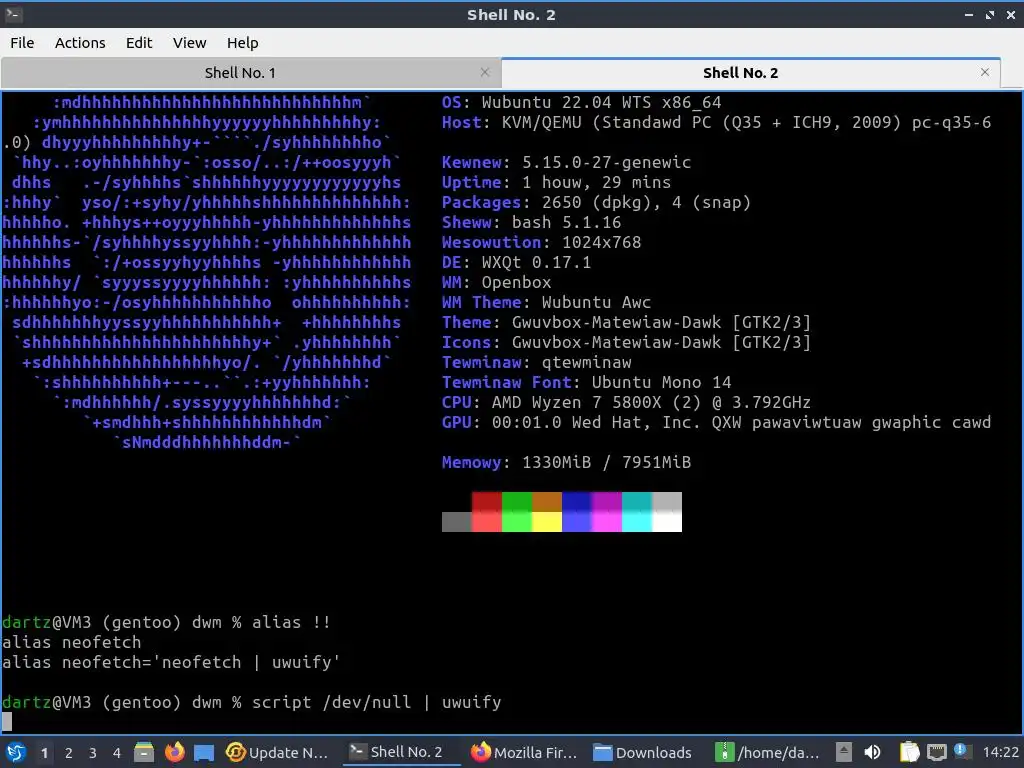Open the Update Notifier taskbar entry
Image resolution: width=1024 pixels, height=768 pixels.
(x=277, y=752)
